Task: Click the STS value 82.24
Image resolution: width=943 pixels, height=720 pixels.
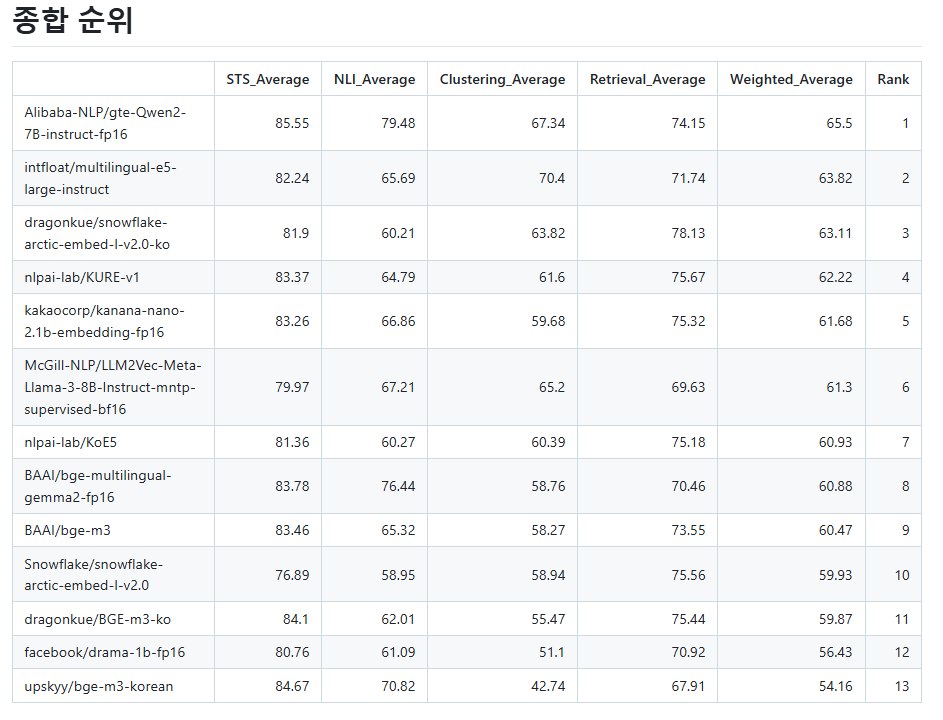Action: tap(292, 178)
